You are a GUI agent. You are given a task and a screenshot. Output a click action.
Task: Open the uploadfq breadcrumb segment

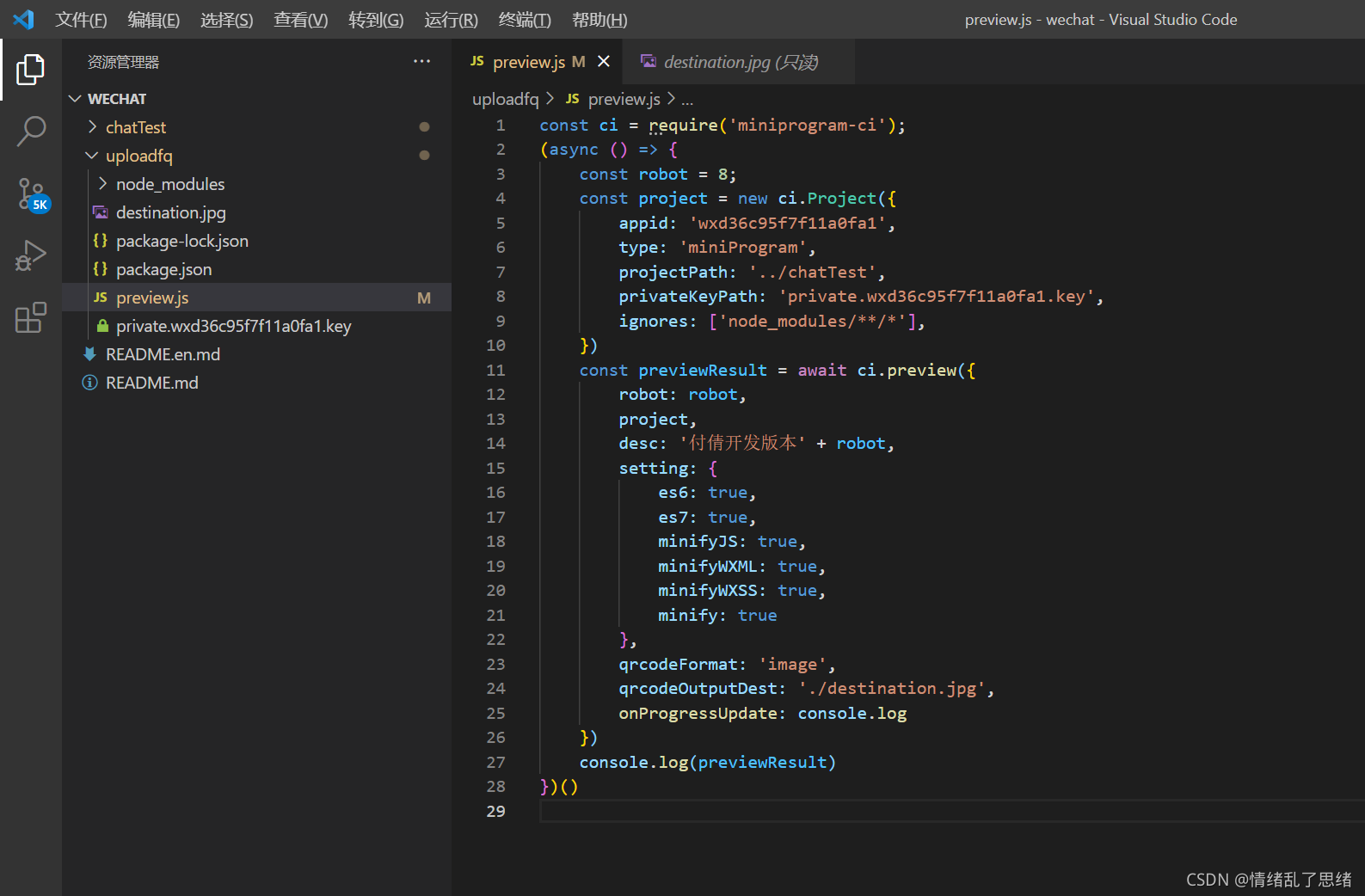tap(505, 99)
